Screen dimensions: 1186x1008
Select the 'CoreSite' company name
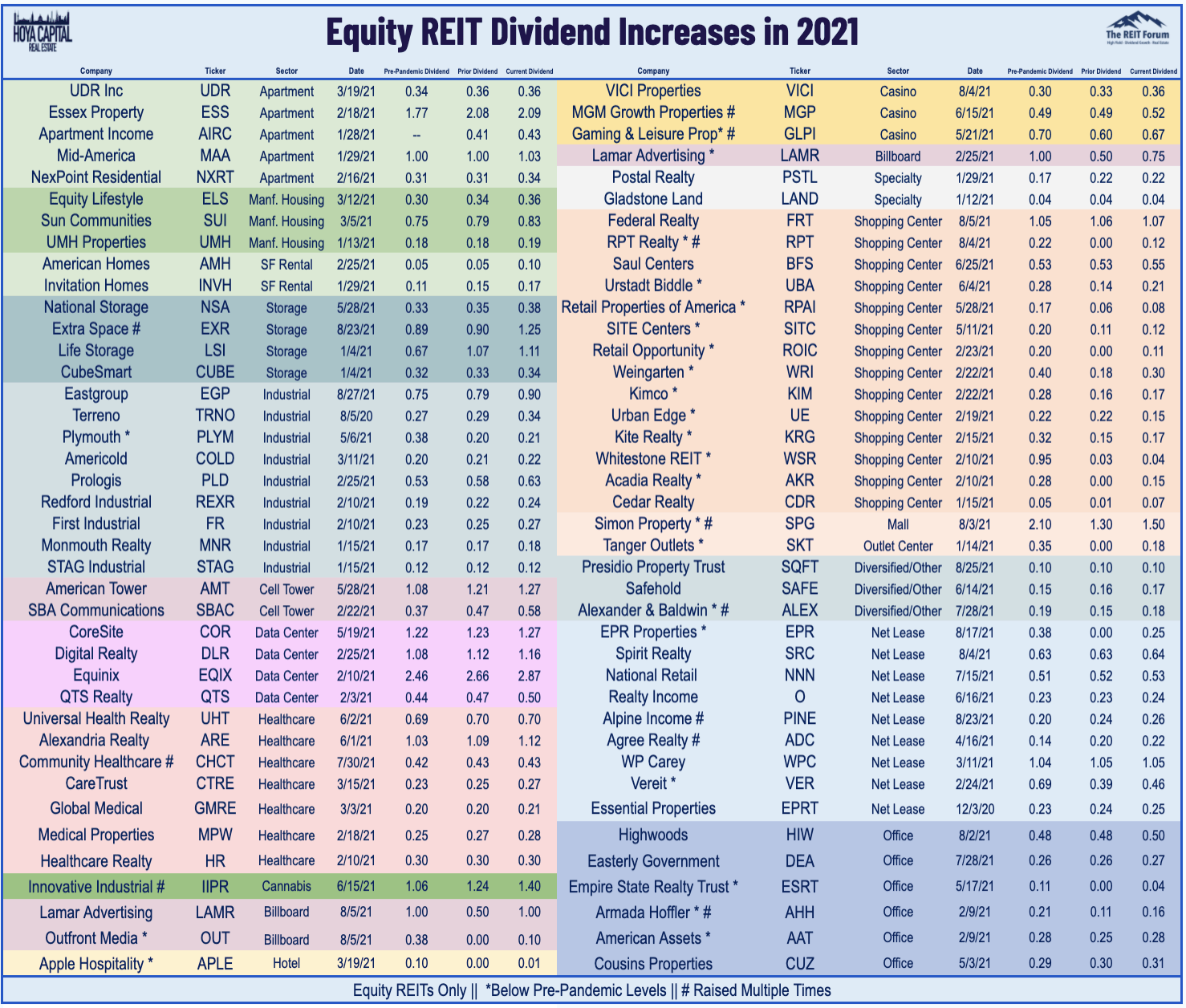[x=96, y=632]
